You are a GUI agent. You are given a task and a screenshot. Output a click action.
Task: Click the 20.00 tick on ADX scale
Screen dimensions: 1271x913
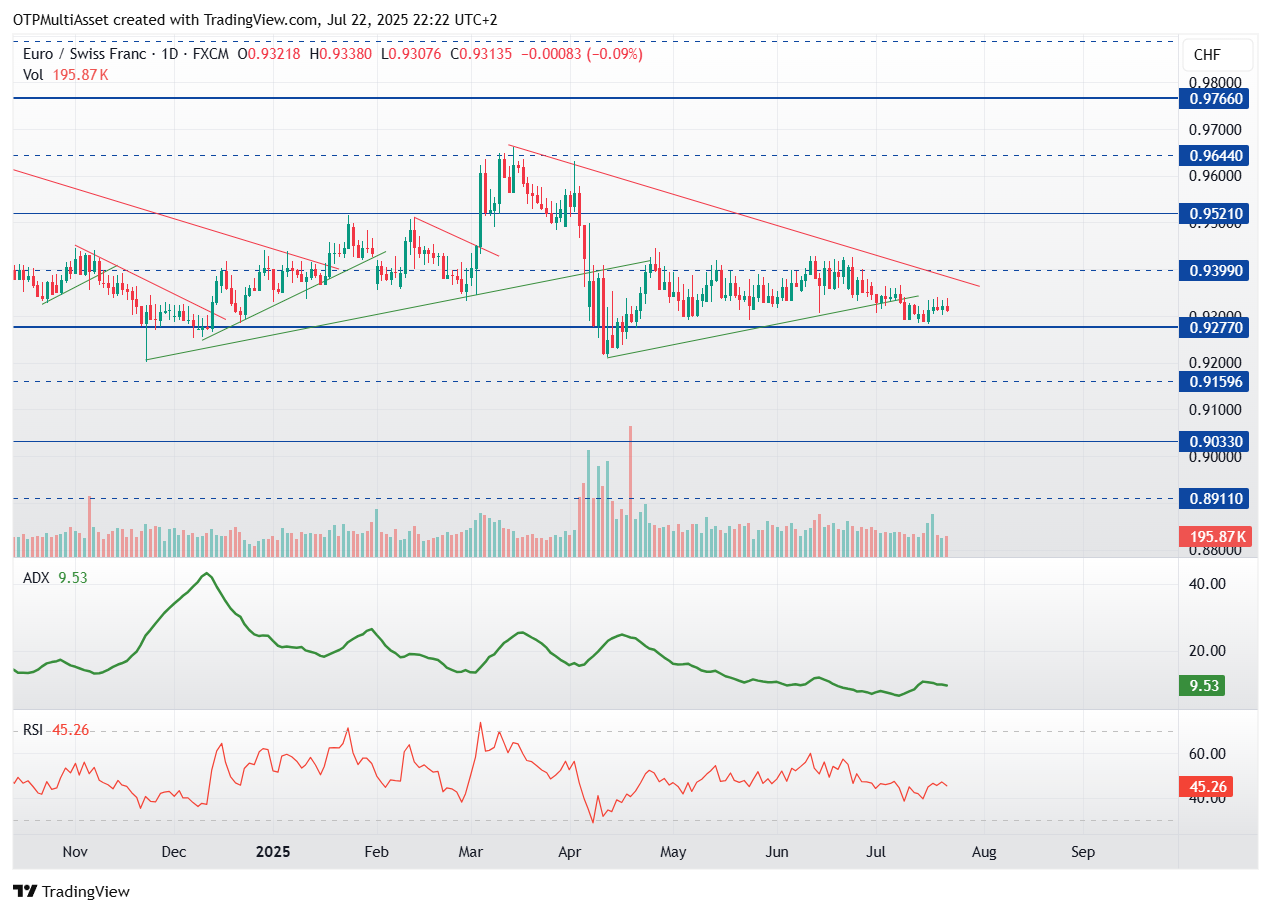click(1206, 651)
